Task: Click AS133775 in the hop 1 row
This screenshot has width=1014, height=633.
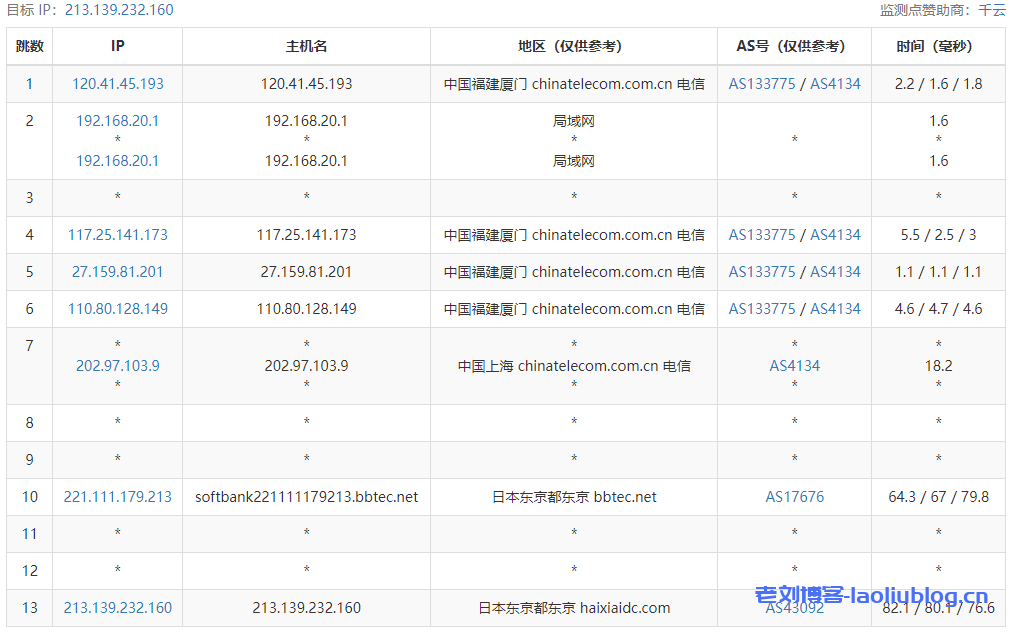Action: pos(762,84)
